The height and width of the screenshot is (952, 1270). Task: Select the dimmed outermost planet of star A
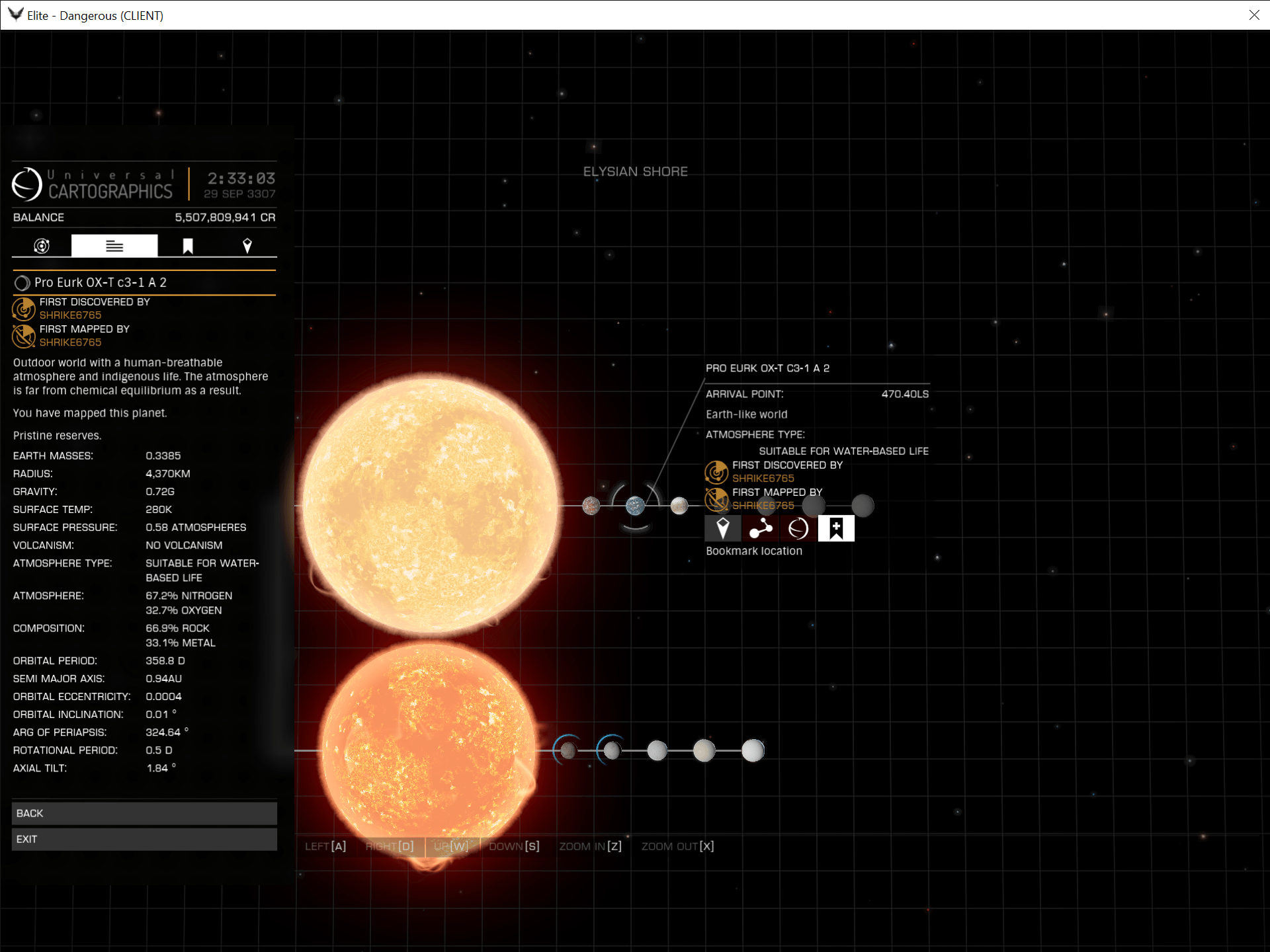(863, 506)
